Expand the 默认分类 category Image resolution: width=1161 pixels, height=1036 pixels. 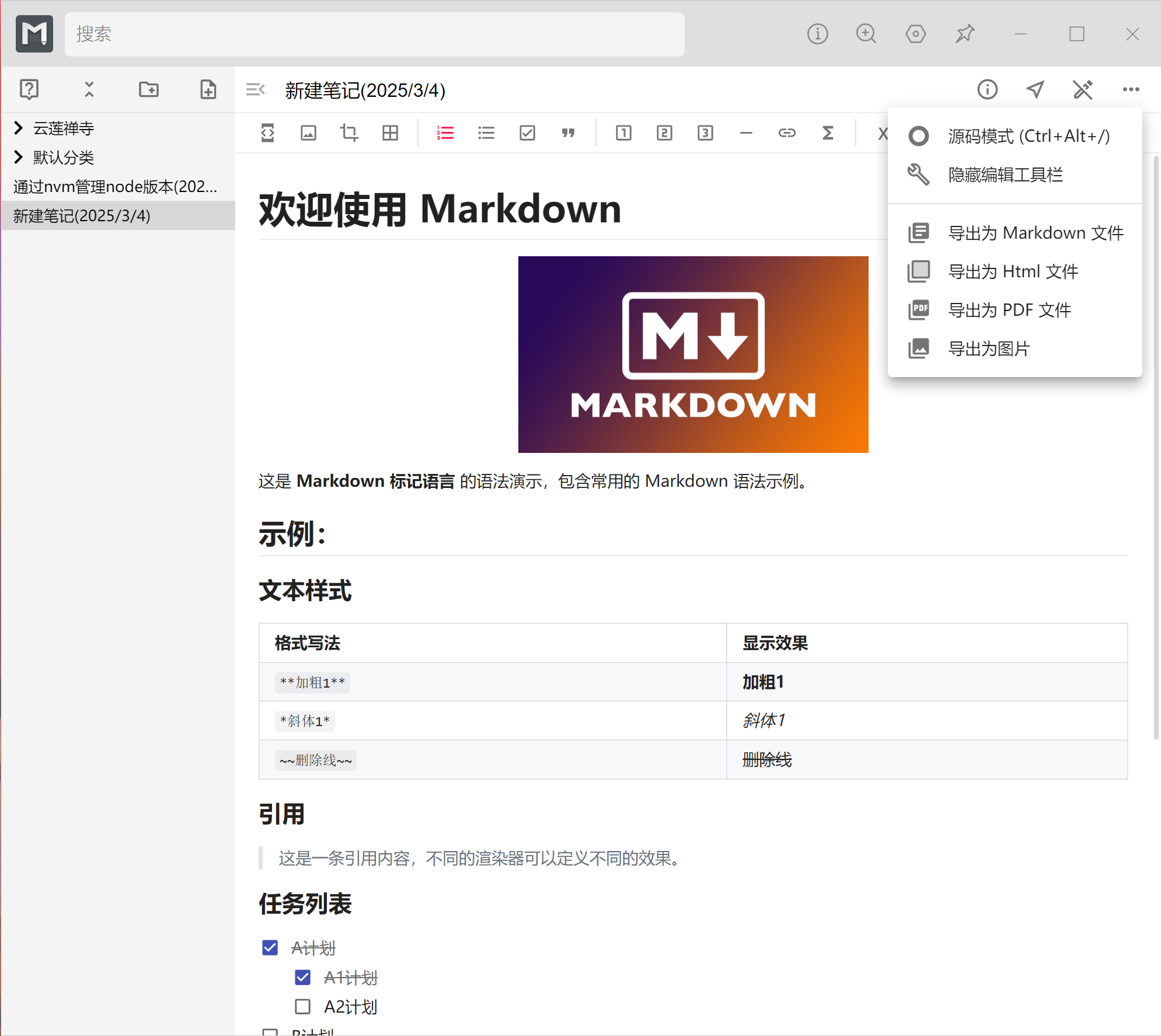[18, 157]
